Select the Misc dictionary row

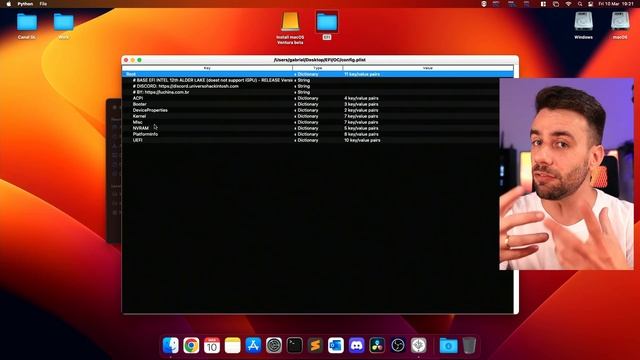(310, 122)
